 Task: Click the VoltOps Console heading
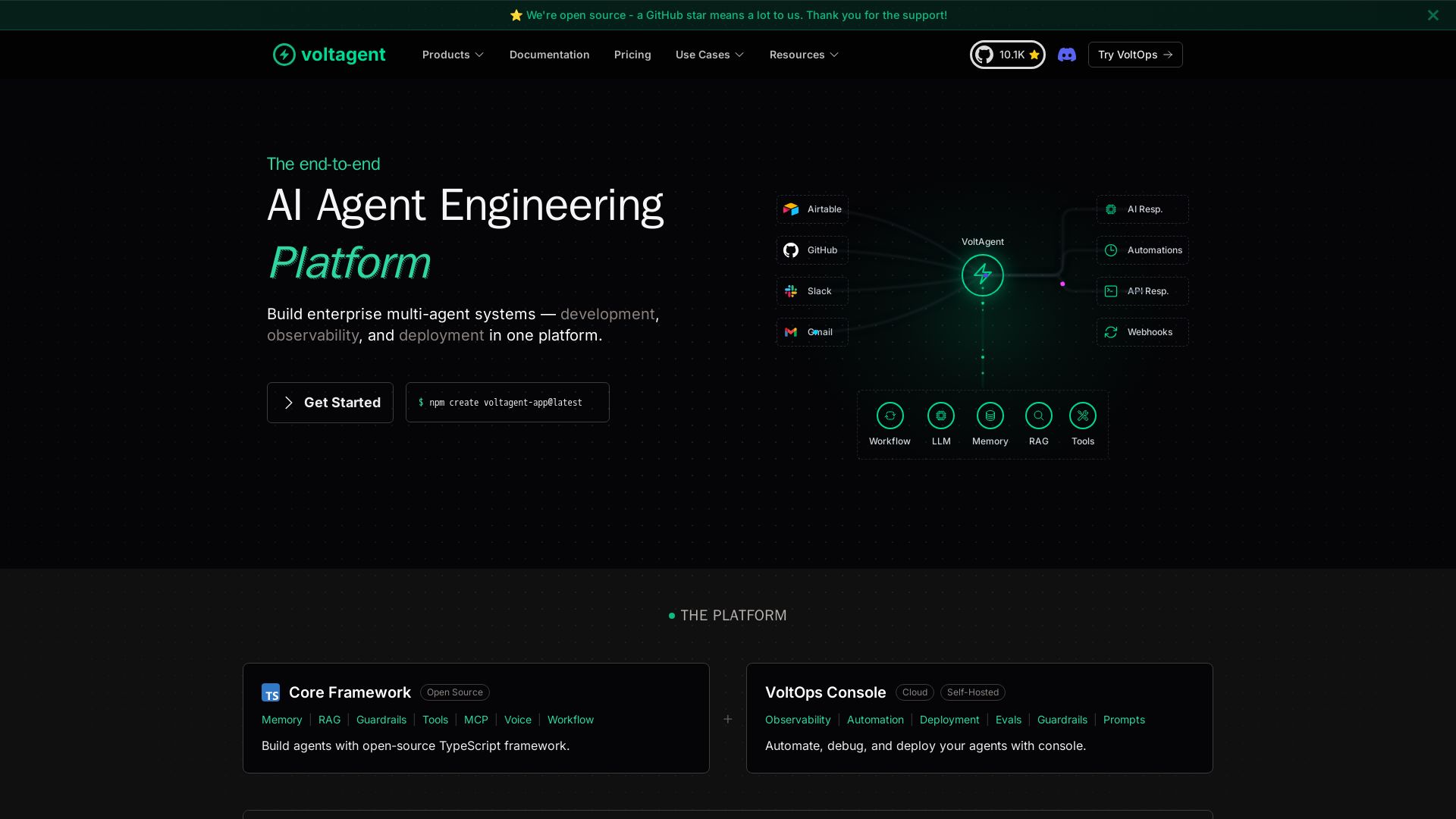(x=825, y=692)
